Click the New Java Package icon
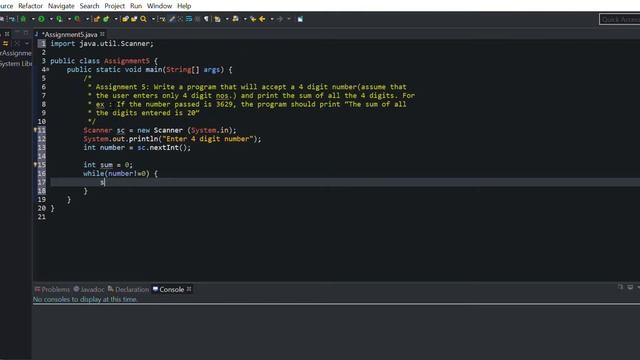Viewport: 640px width, 360px height. [96, 19]
